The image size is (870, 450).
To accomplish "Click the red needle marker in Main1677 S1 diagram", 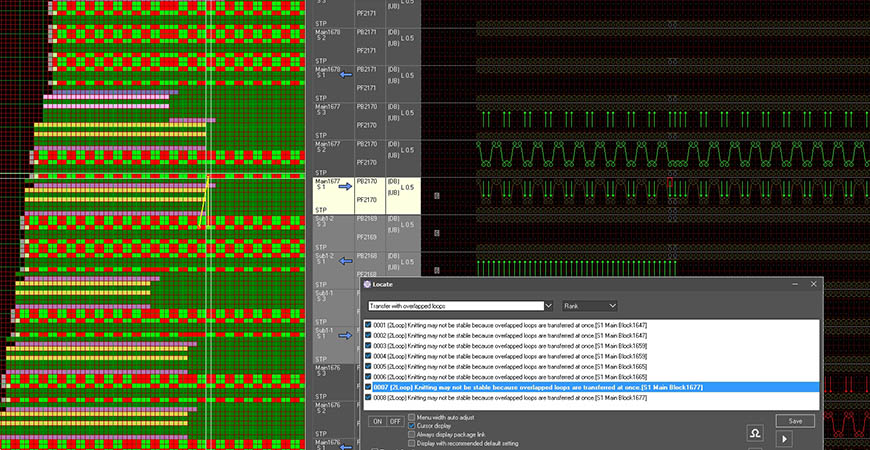I will (x=670, y=182).
